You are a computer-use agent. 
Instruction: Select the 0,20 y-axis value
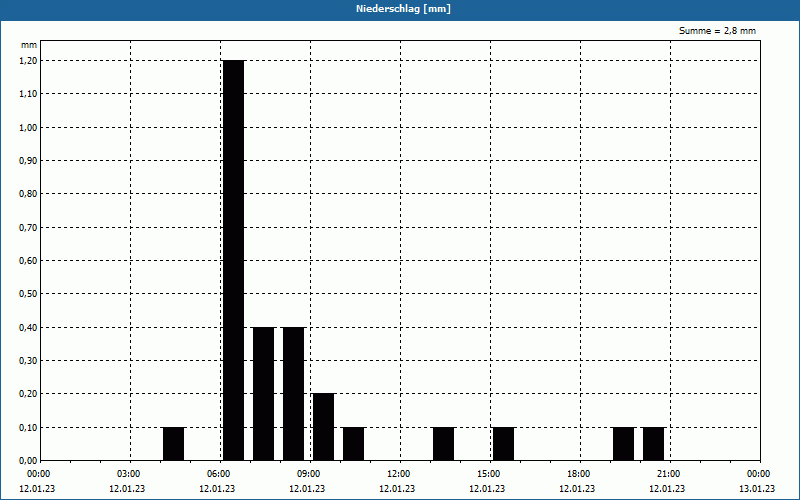[28, 394]
